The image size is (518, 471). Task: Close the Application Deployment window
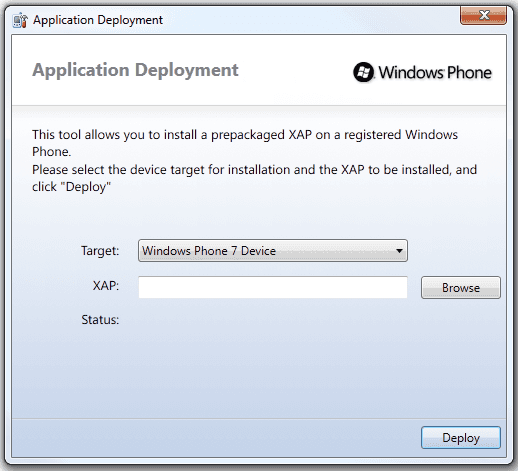[x=483, y=15]
